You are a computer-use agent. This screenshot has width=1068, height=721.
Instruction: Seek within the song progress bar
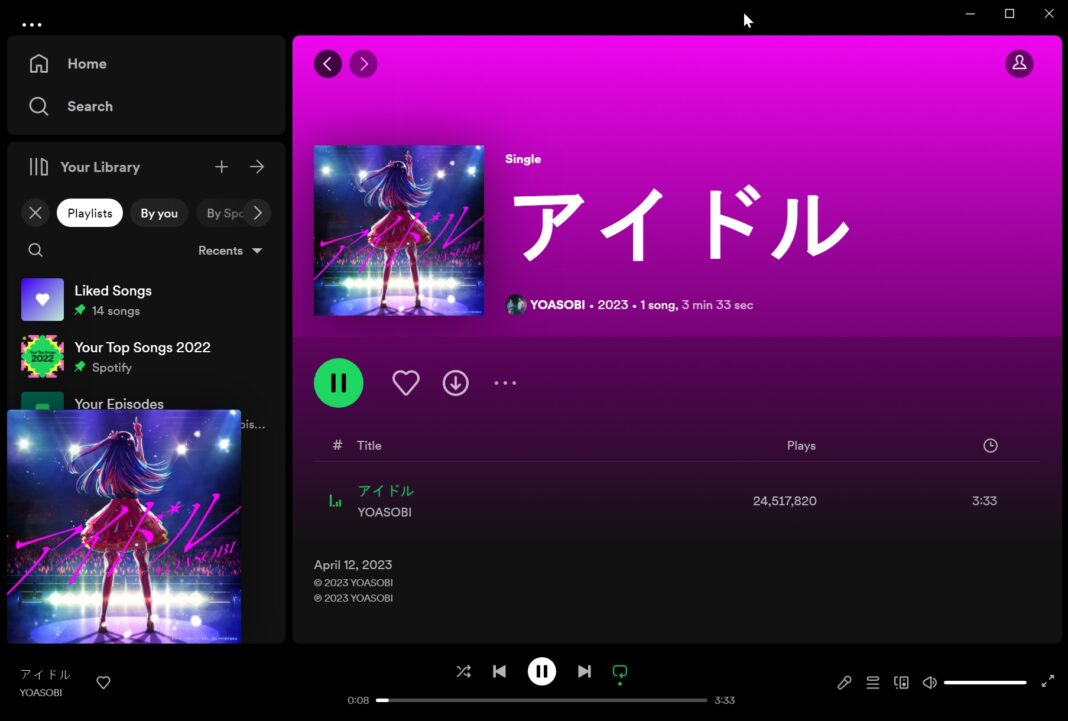click(x=541, y=700)
